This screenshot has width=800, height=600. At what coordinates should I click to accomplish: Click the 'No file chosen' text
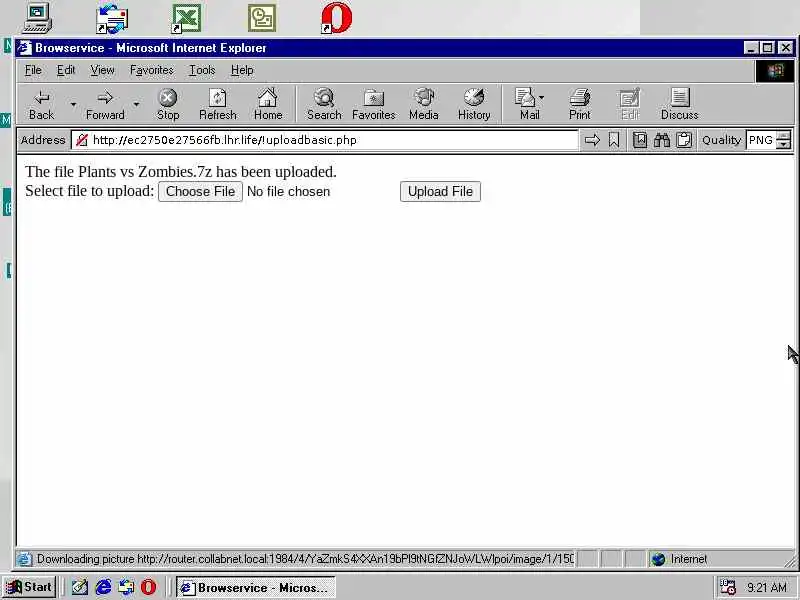pyautogui.click(x=288, y=191)
